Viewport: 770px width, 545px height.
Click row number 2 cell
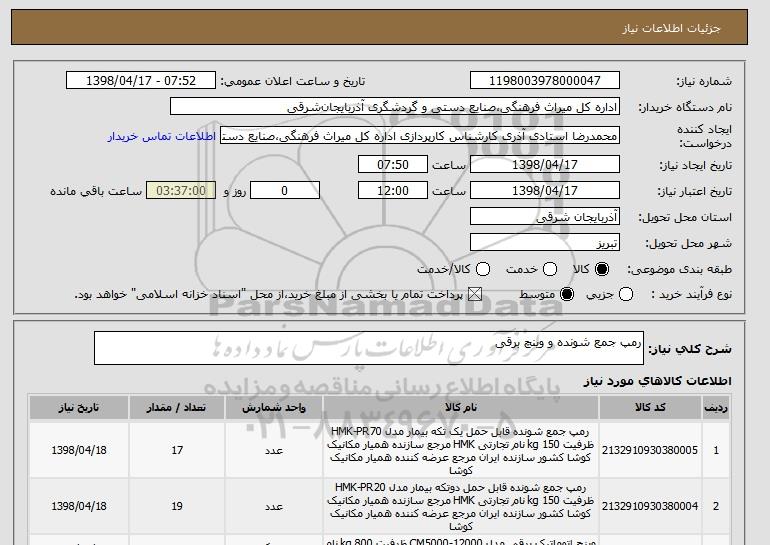point(716,506)
